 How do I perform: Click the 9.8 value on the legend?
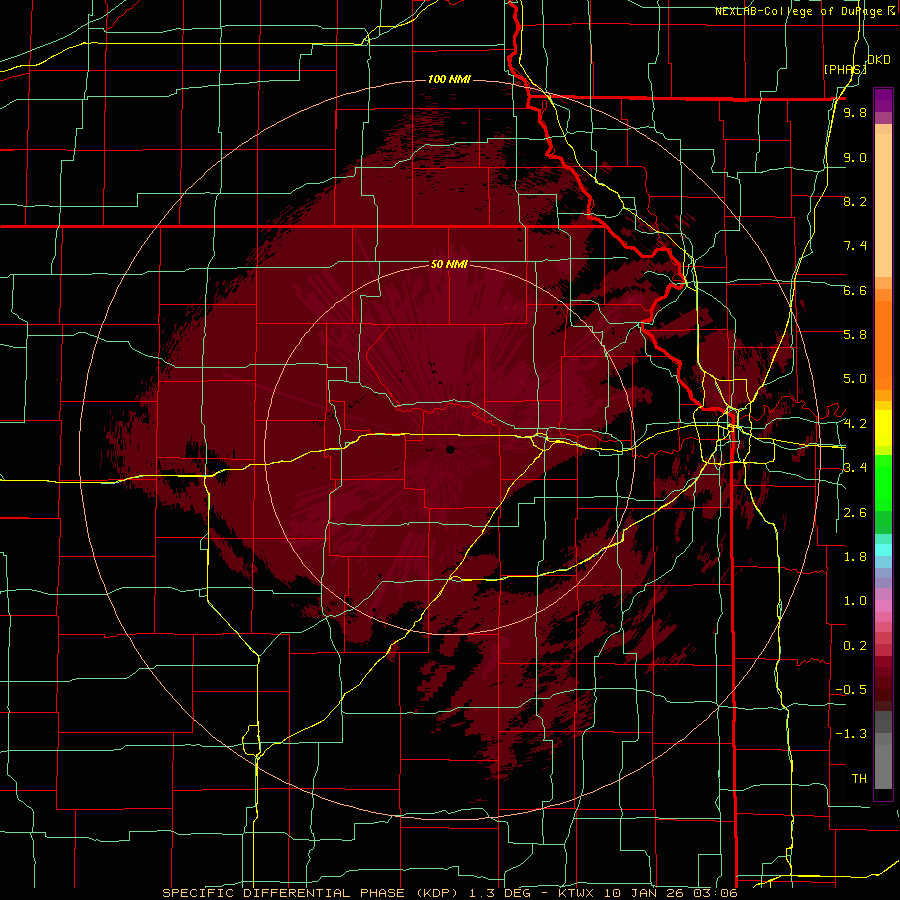pyautogui.click(x=855, y=112)
